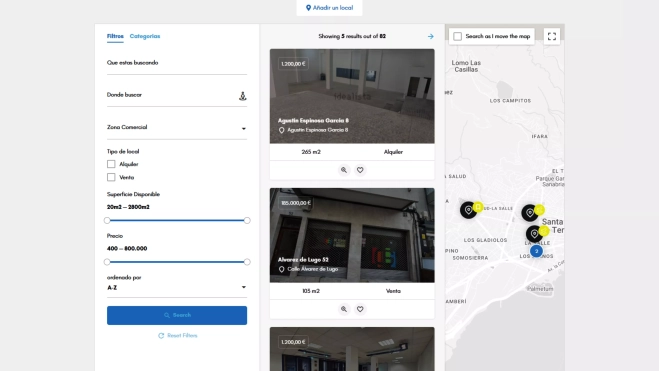Click the black map pin left of the Santa label
This screenshot has height=371, width=659.
[530, 213]
